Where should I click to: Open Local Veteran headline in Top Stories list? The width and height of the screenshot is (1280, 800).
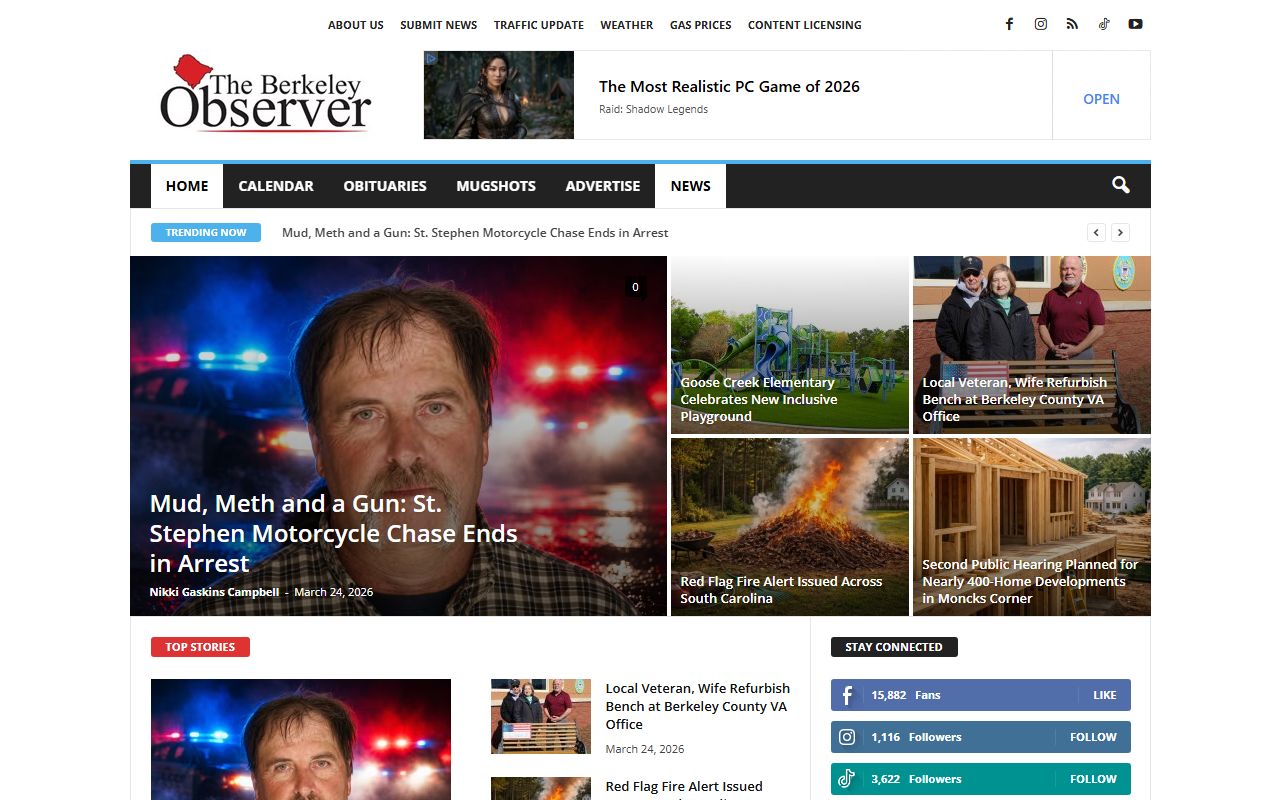coord(698,706)
